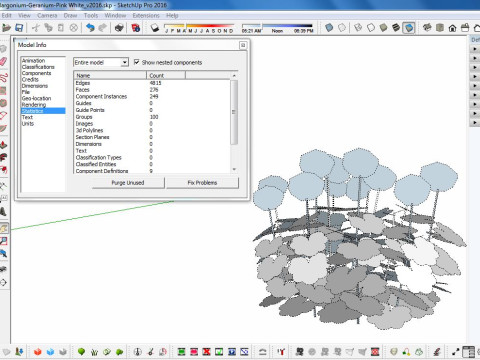Click the Component Instances row

tap(152, 96)
